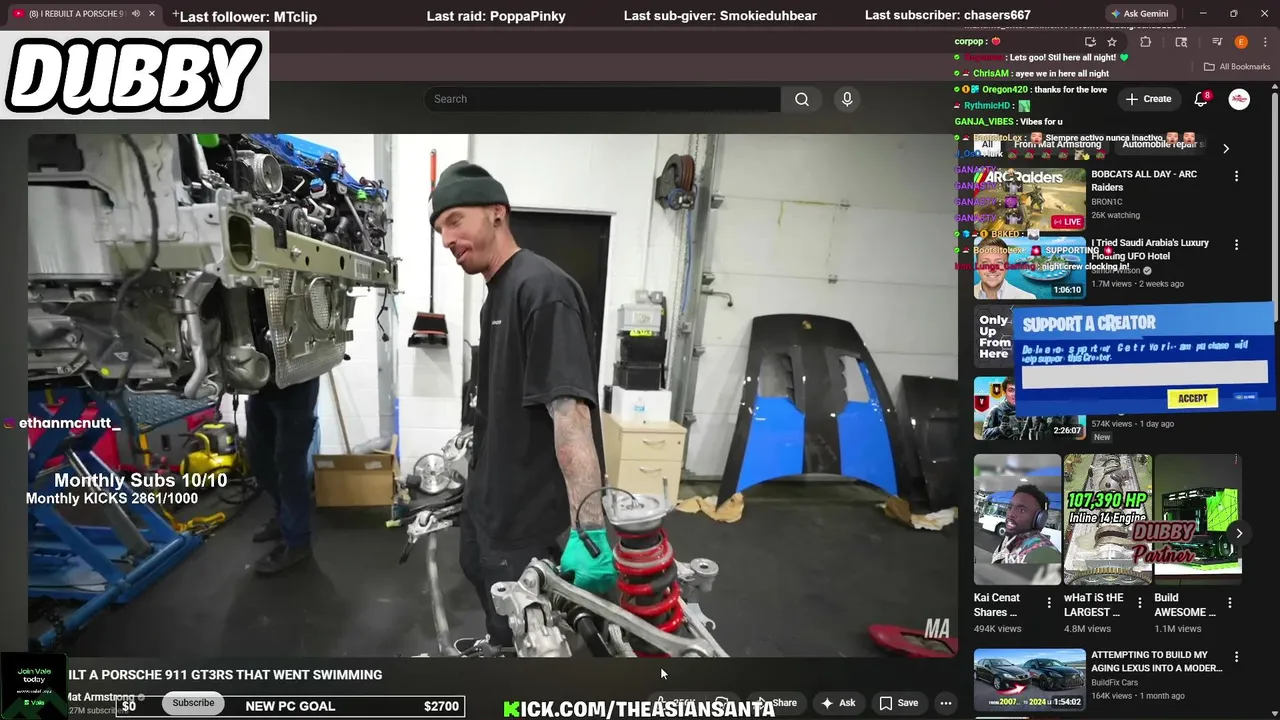Open the ARC Raiders live thumbnail

(x=1029, y=198)
